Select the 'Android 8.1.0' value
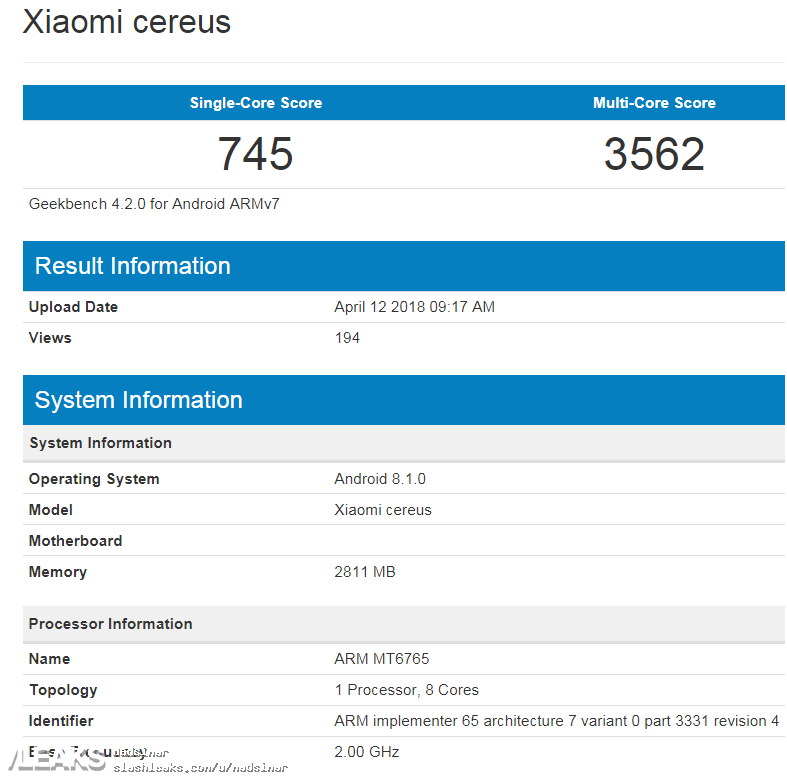787x777 pixels. (380, 479)
